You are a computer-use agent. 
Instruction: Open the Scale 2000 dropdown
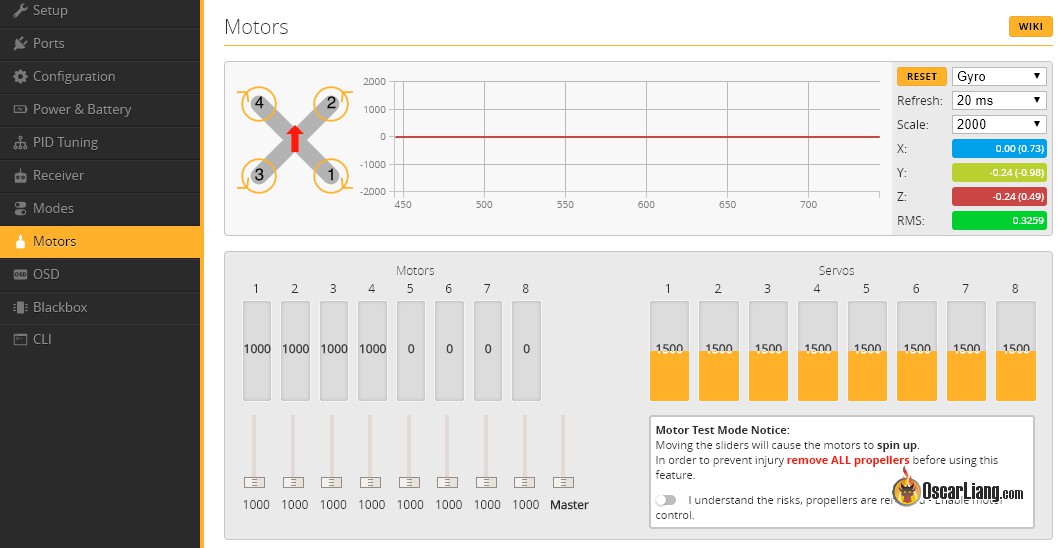[999, 124]
